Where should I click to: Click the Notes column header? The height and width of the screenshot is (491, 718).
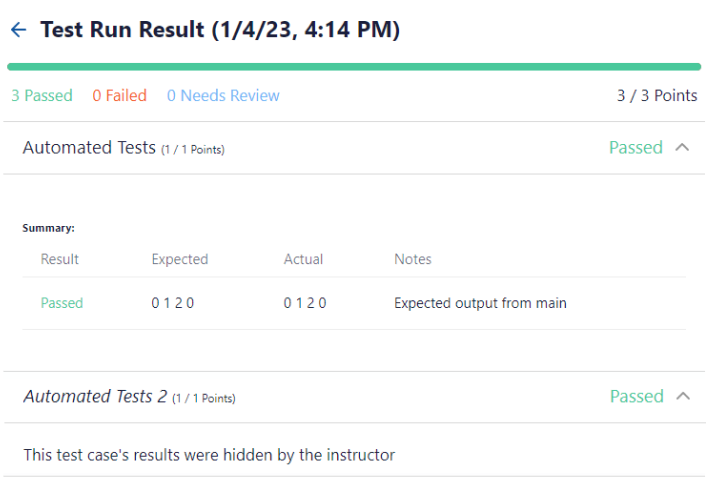413,259
